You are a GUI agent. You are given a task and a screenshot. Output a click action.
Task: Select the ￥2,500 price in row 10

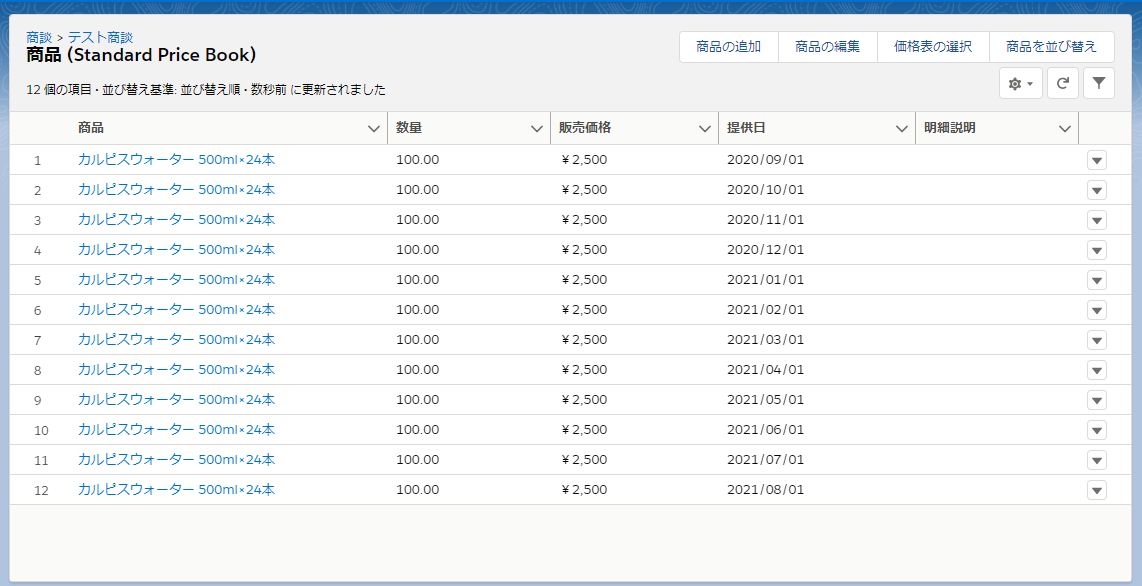click(583, 429)
